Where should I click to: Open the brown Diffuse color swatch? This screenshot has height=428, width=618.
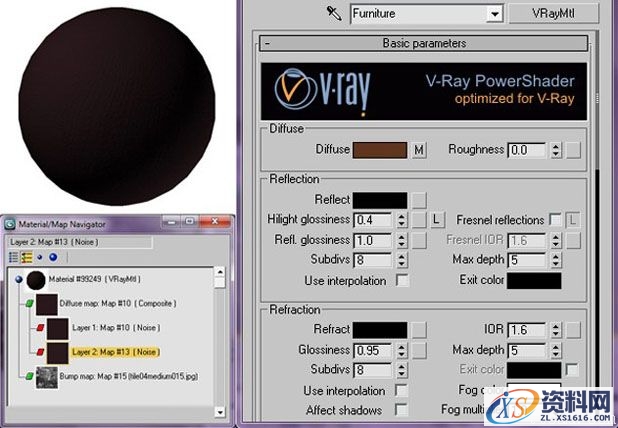(x=380, y=150)
